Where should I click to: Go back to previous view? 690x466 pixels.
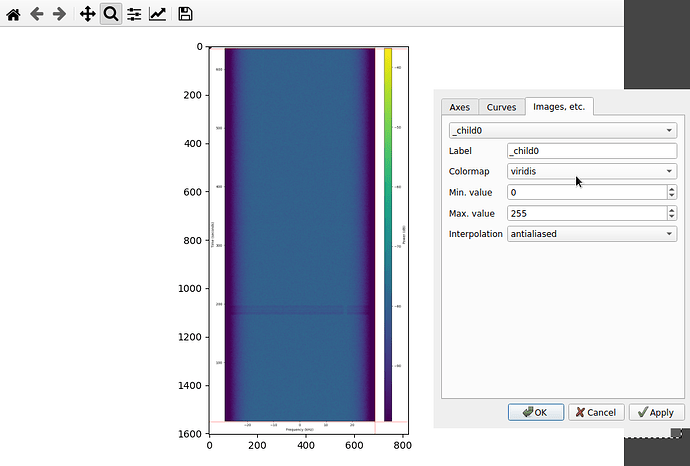pyautogui.click(x=36, y=14)
